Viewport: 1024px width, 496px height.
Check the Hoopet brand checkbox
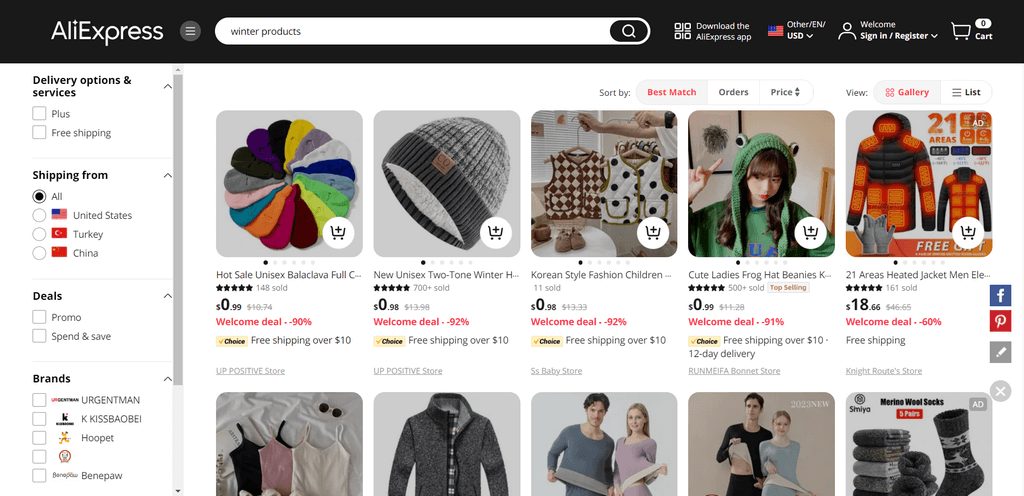(39, 438)
